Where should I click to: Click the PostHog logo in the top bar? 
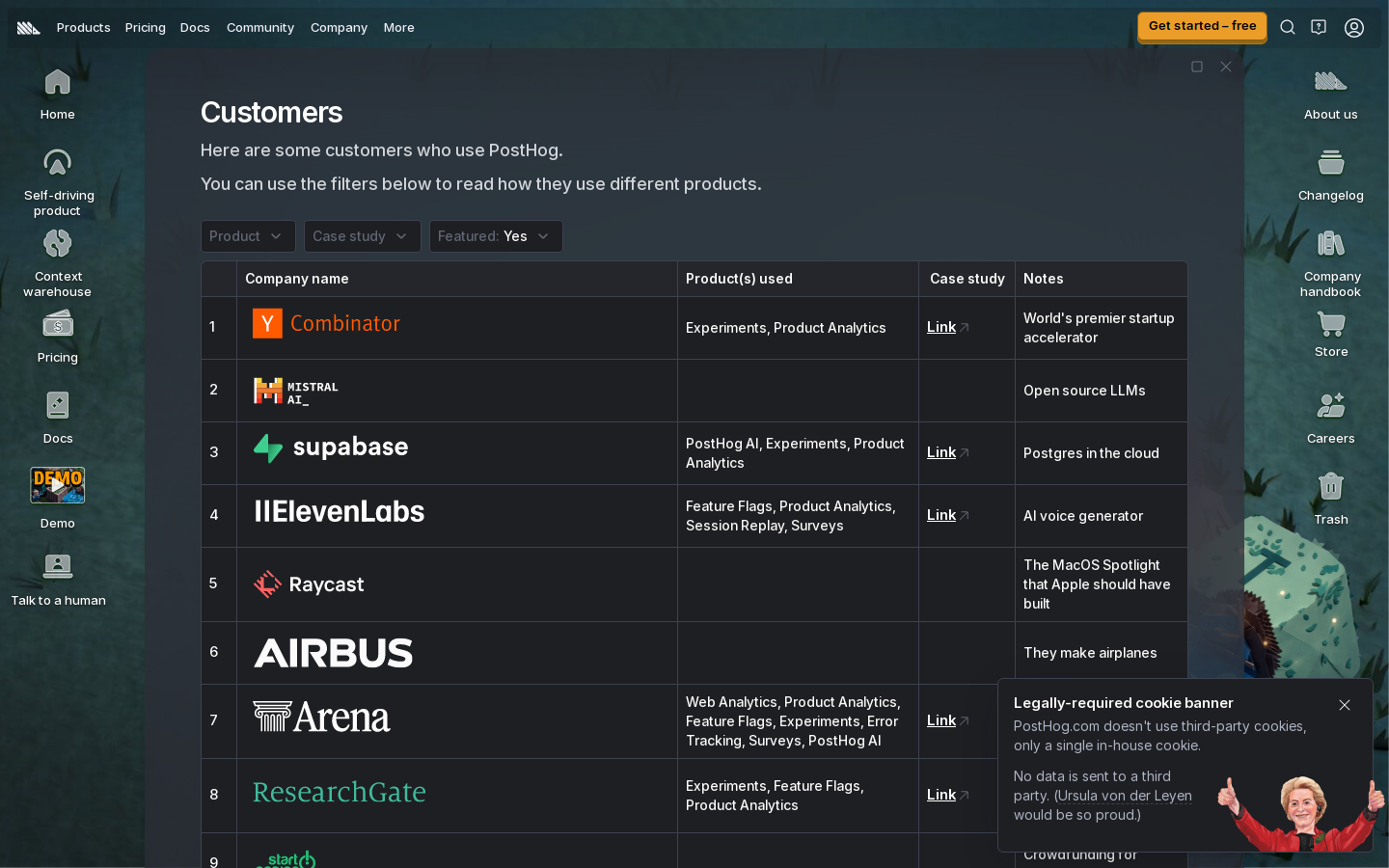(29, 27)
